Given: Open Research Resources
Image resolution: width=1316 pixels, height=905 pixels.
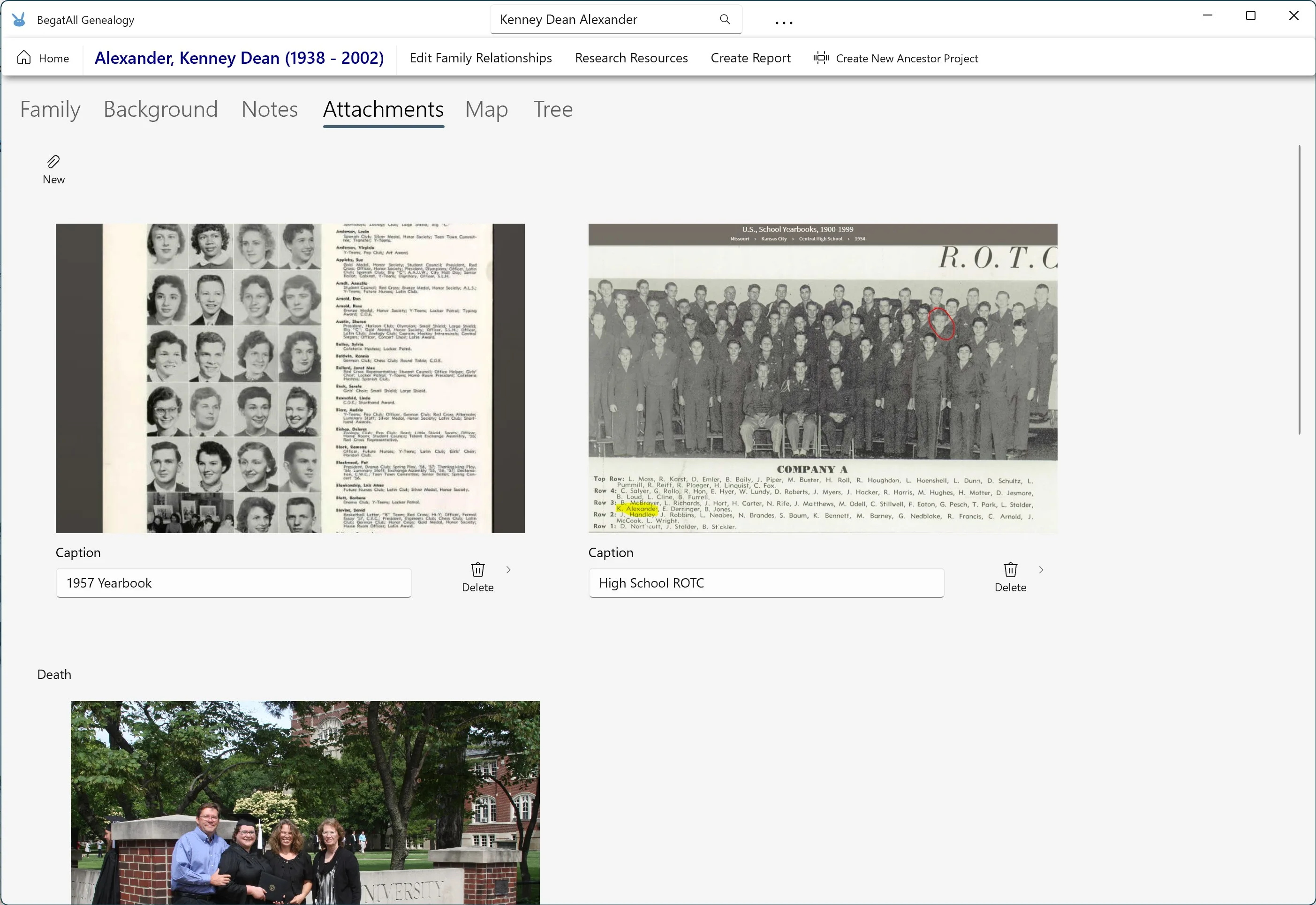Looking at the screenshot, I should pyautogui.click(x=631, y=58).
